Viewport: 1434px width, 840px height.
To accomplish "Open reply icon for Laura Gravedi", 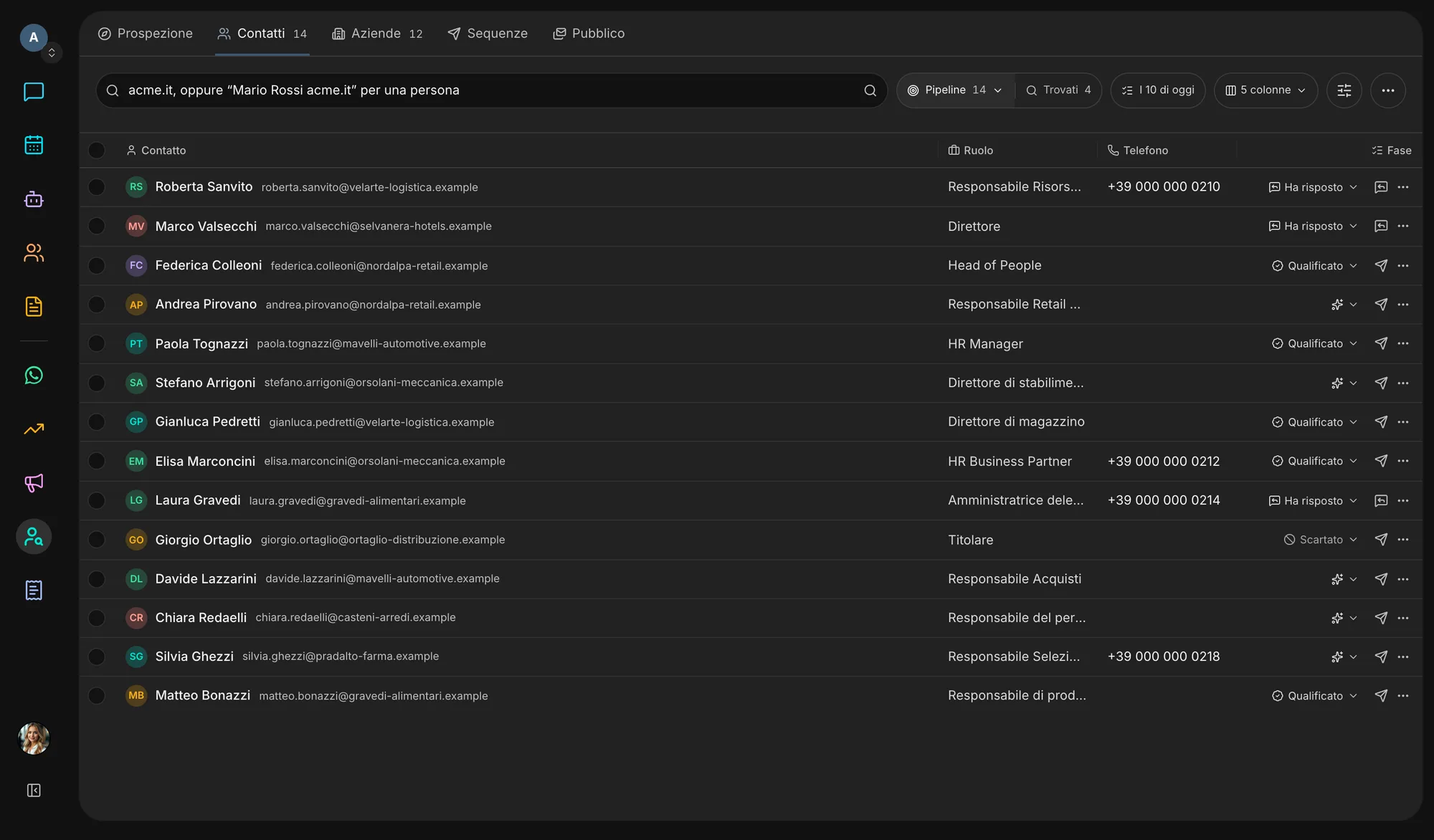I will click(x=1380, y=501).
